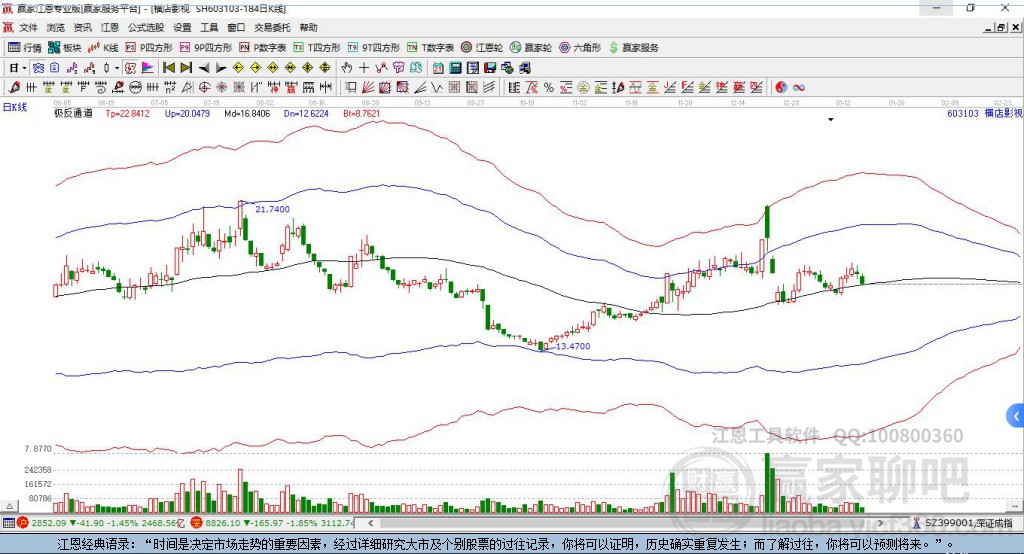Open the P数字表 tool
Viewport: 1024px width, 554px height.
click(263, 48)
